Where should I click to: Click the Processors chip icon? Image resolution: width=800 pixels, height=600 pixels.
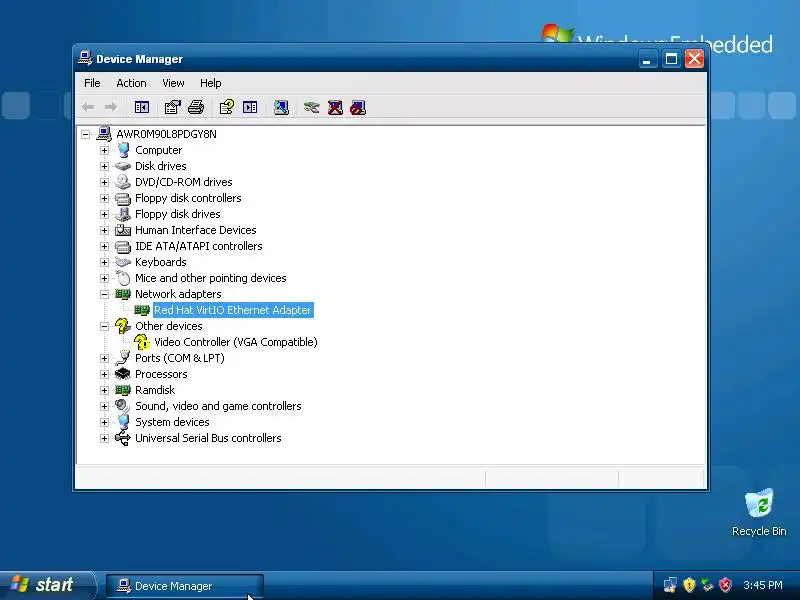[x=122, y=374]
